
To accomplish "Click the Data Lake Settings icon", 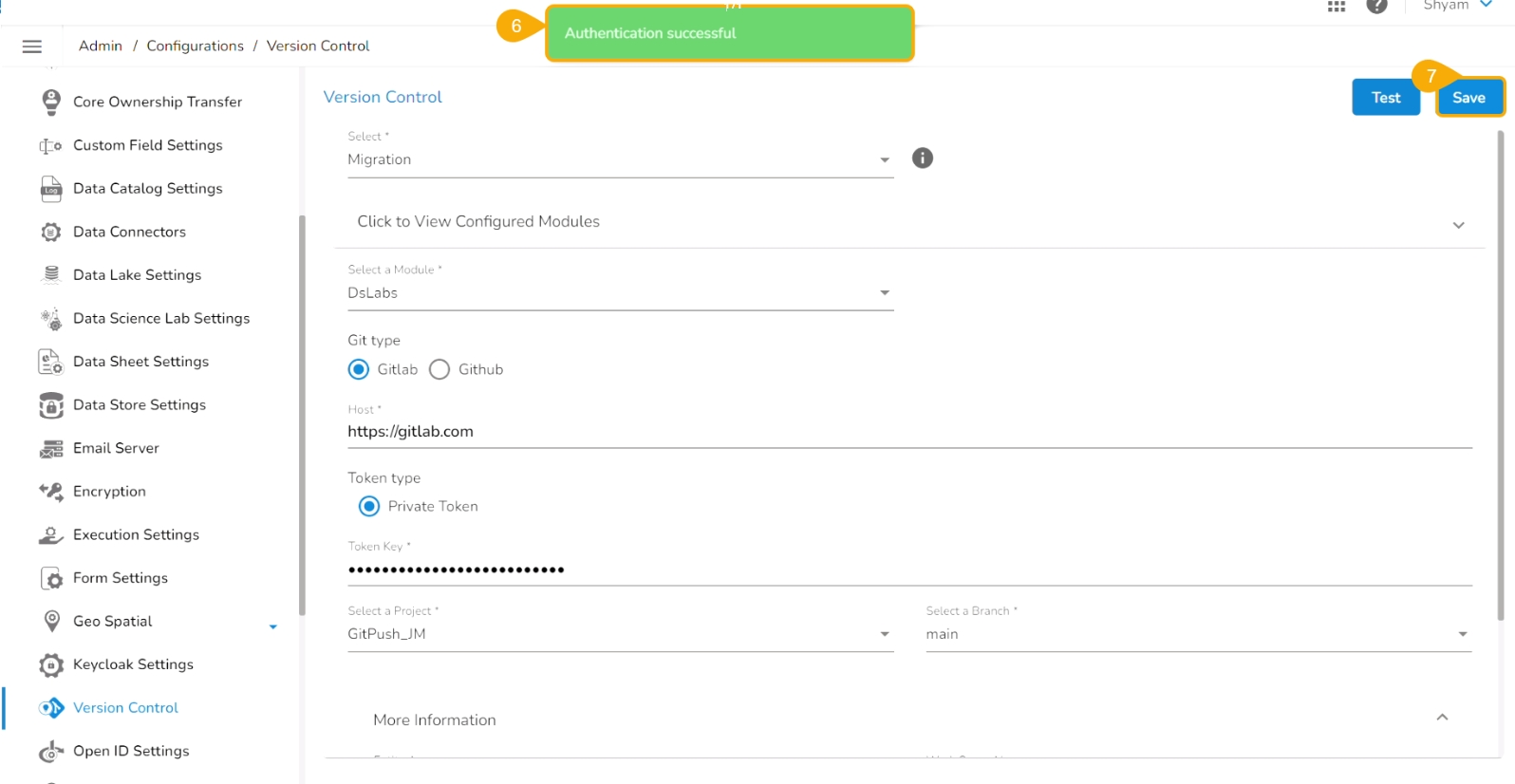I will pyautogui.click(x=51, y=275).
